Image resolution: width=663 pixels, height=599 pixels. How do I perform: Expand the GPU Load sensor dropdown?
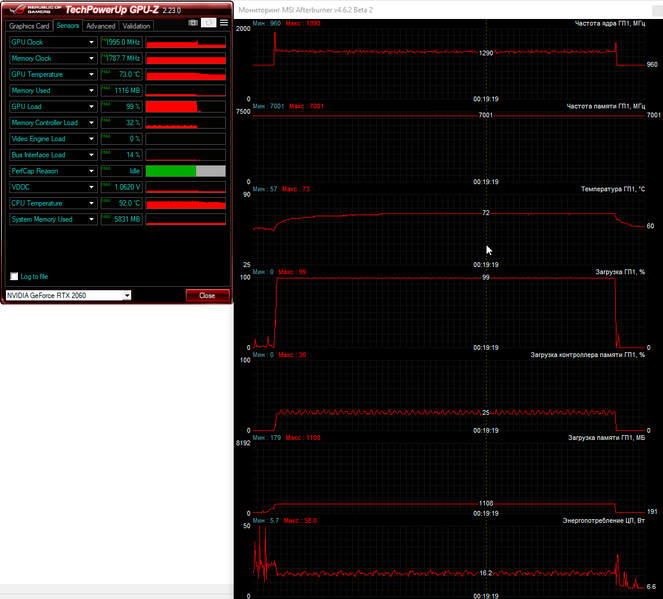(91, 107)
